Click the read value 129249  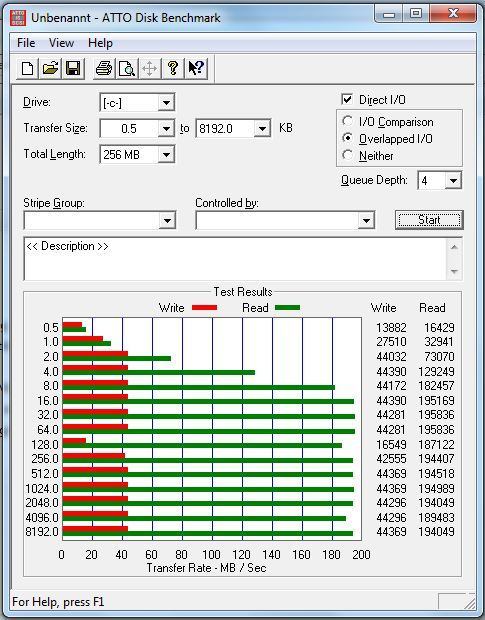(x=436, y=372)
